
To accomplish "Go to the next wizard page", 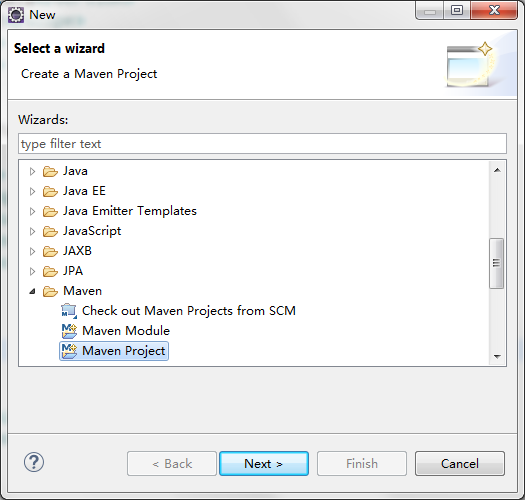I will point(264,463).
